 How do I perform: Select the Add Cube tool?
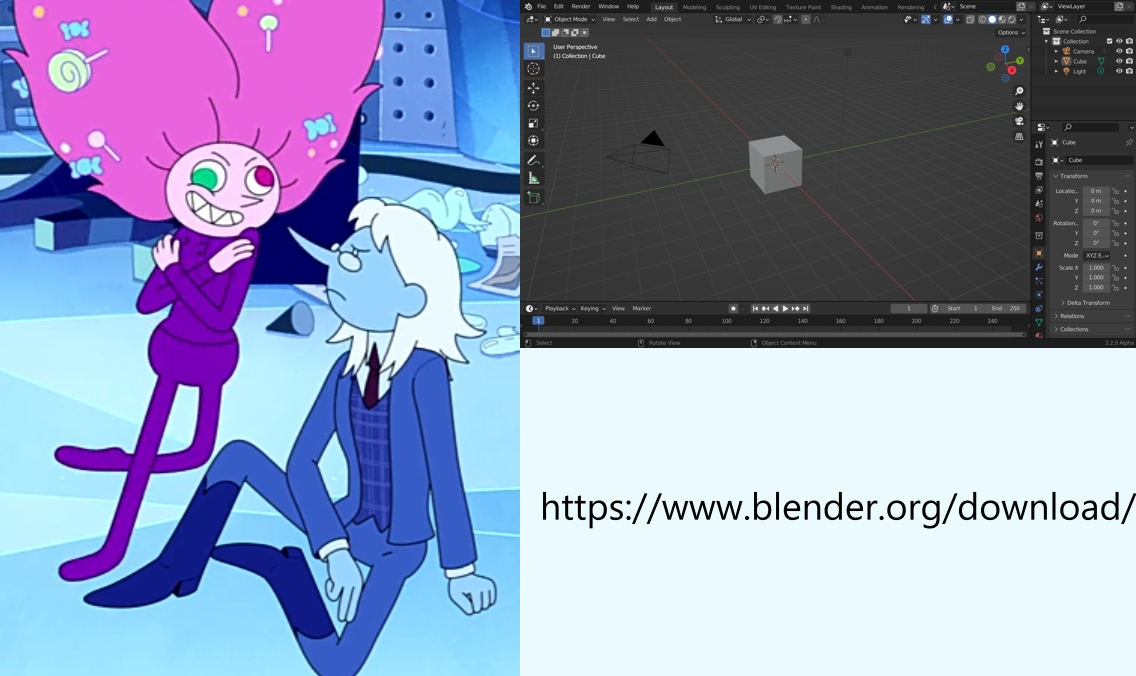pos(533,198)
